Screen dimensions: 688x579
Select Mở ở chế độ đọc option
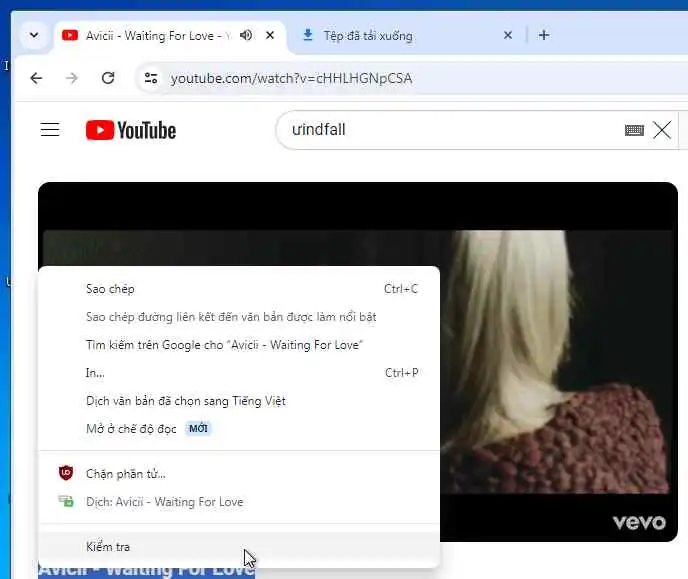239,429
